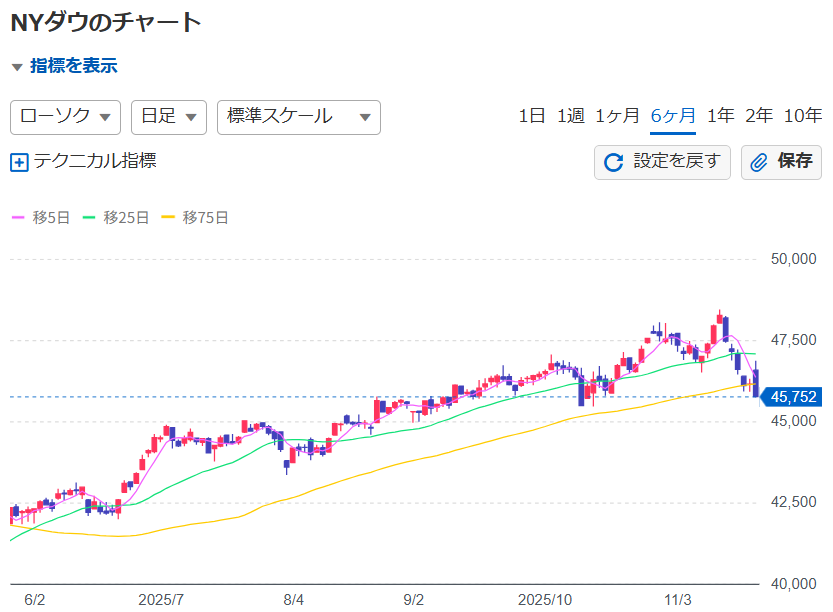Viewport: 833px width, 612px height.
Task: Open the ローソク chart type dropdown
Action: [x=65, y=117]
